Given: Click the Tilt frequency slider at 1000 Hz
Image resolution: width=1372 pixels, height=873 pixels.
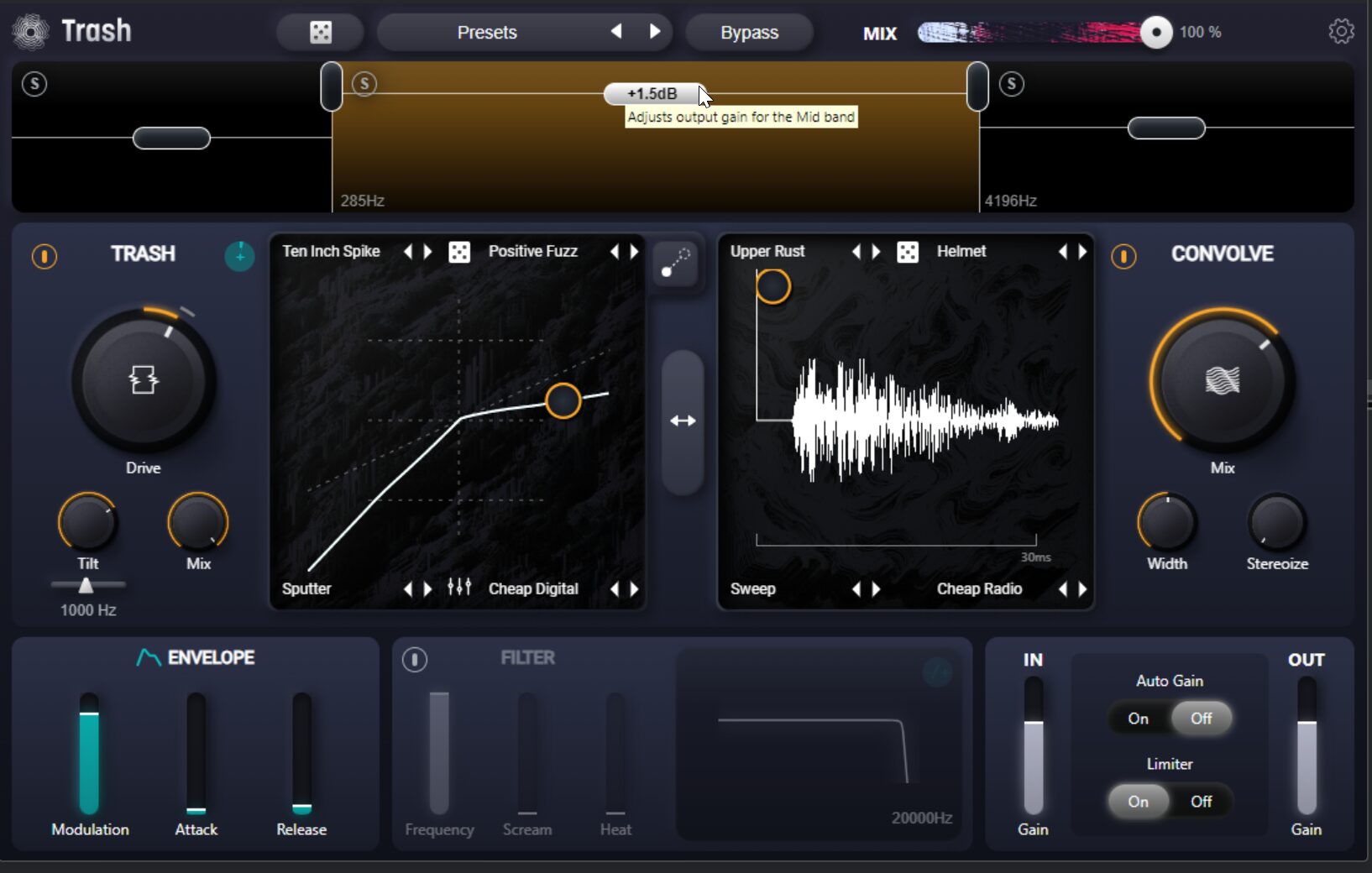Looking at the screenshot, I should 86,585.
